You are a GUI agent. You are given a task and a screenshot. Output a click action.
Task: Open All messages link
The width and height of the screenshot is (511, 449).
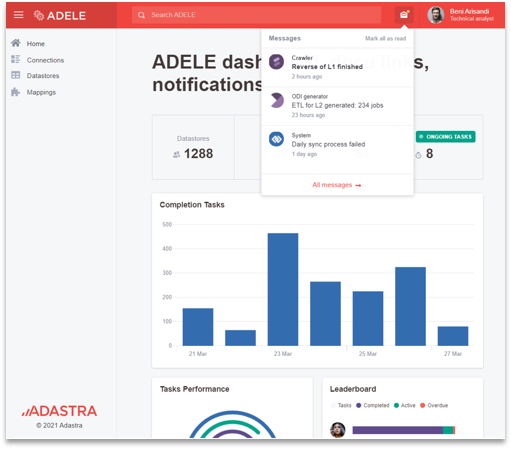pyautogui.click(x=337, y=185)
